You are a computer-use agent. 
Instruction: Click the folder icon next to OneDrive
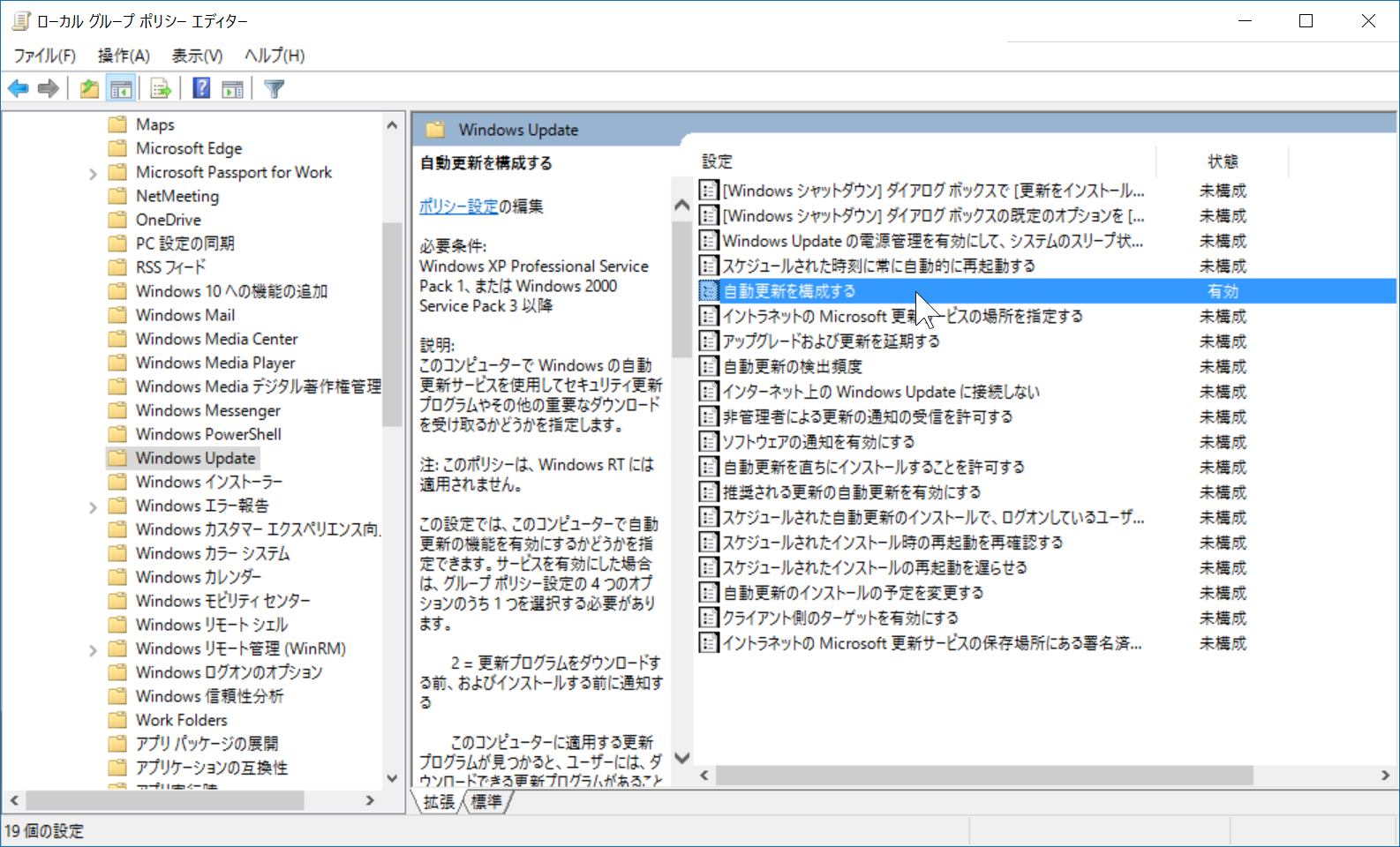coord(117,219)
